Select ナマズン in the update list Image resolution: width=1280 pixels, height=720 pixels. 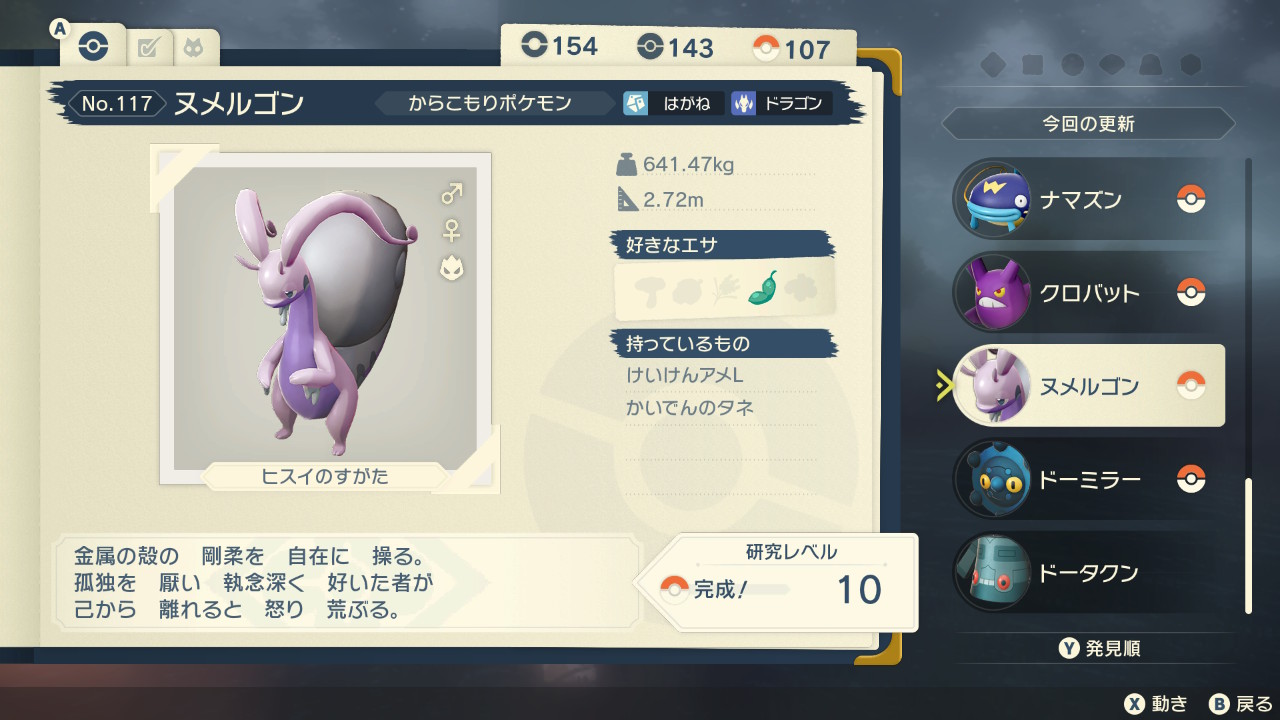(1087, 199)
